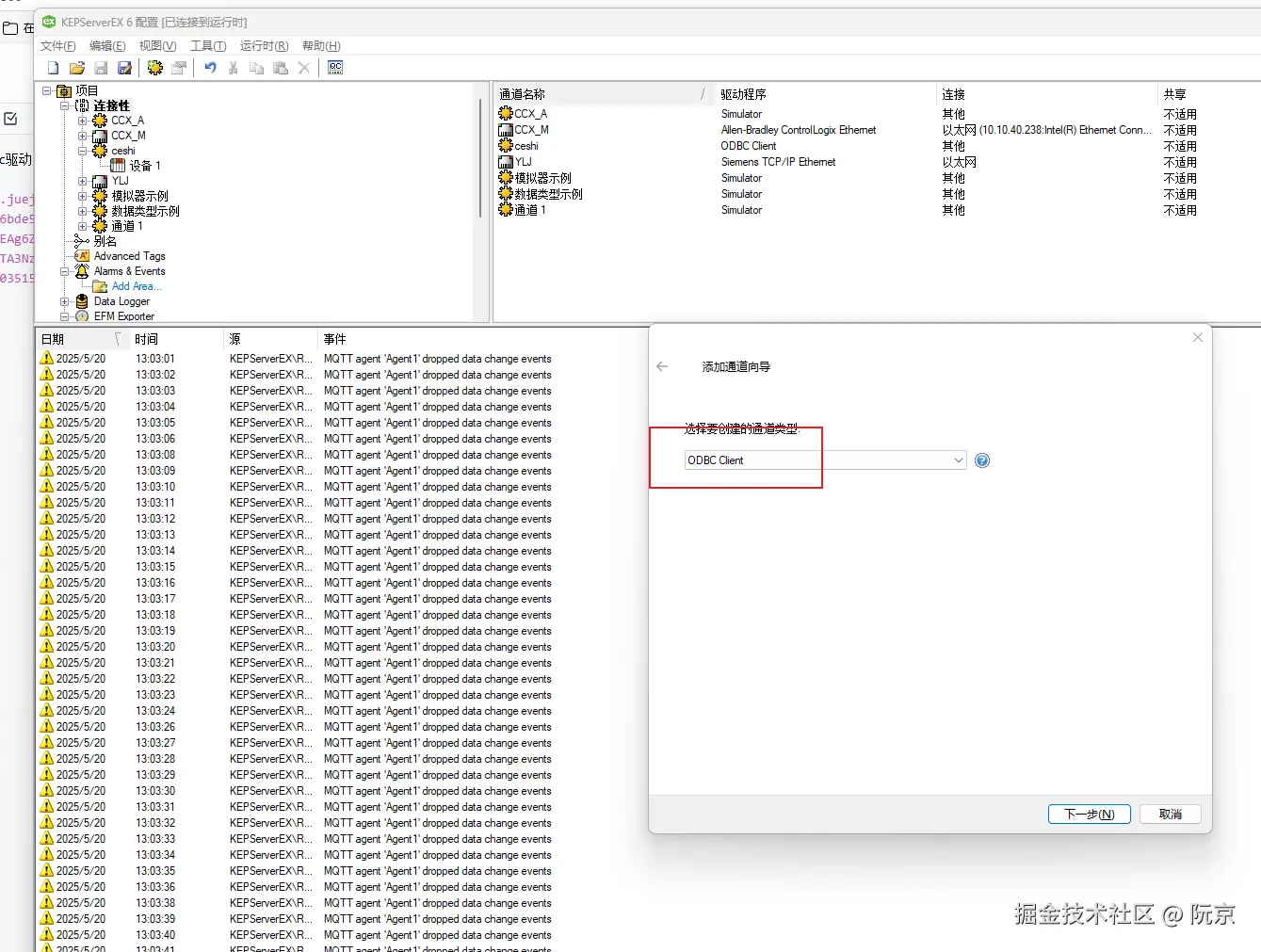Undo the last action with the toolbar arrow
1261x952 pixels.
pos(210,68)
